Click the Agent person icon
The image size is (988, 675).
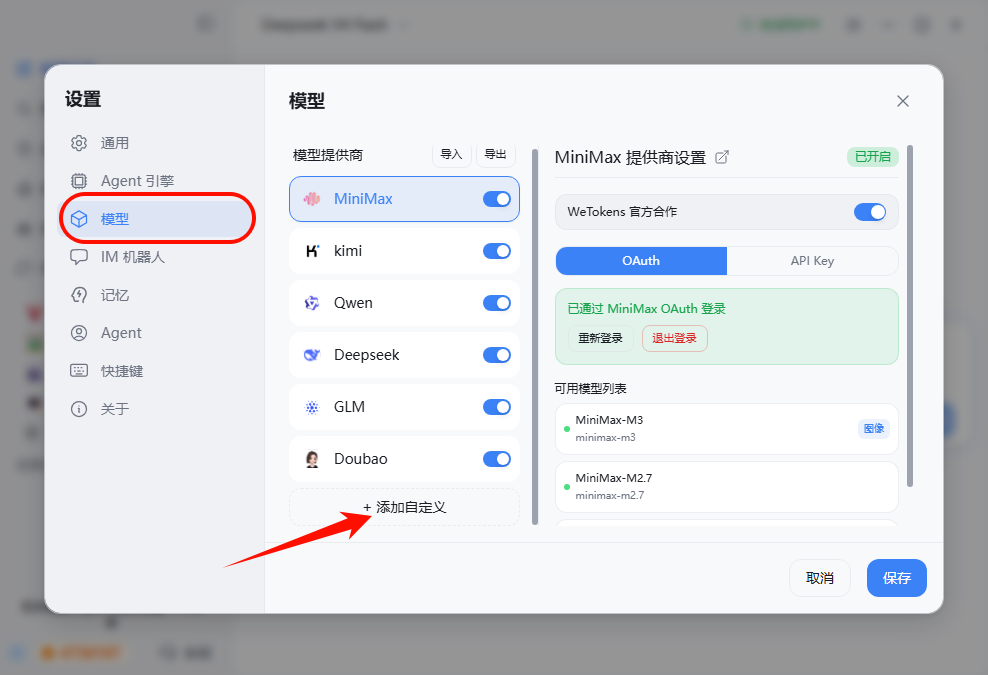coord(79,333)
